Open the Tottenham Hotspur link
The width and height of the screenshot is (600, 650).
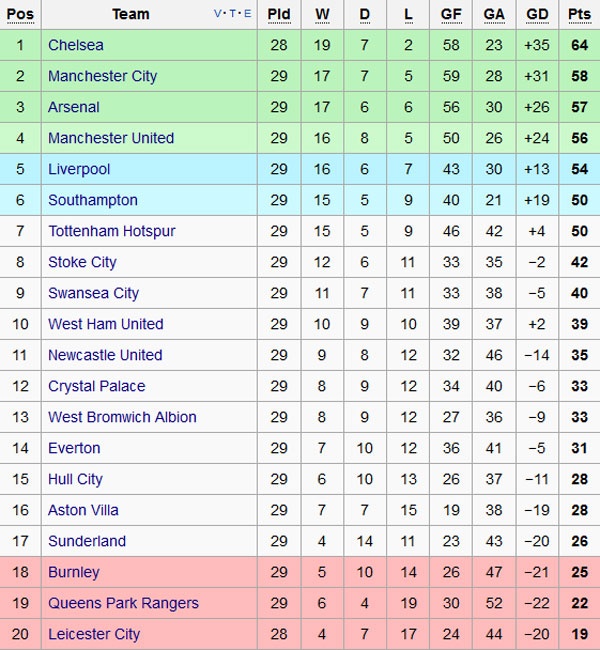coord(112,231)
